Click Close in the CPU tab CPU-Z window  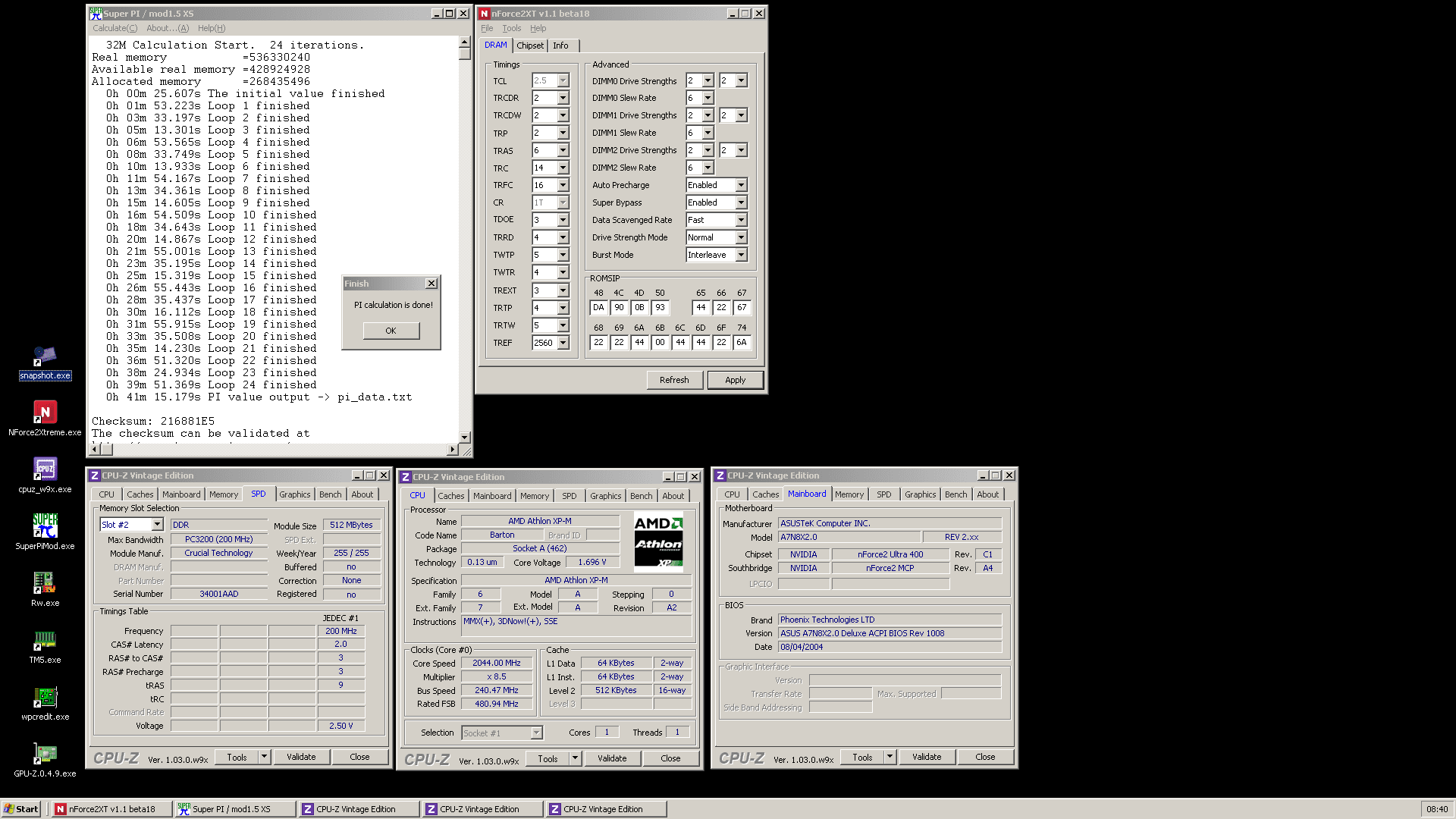tap(670, 758)
